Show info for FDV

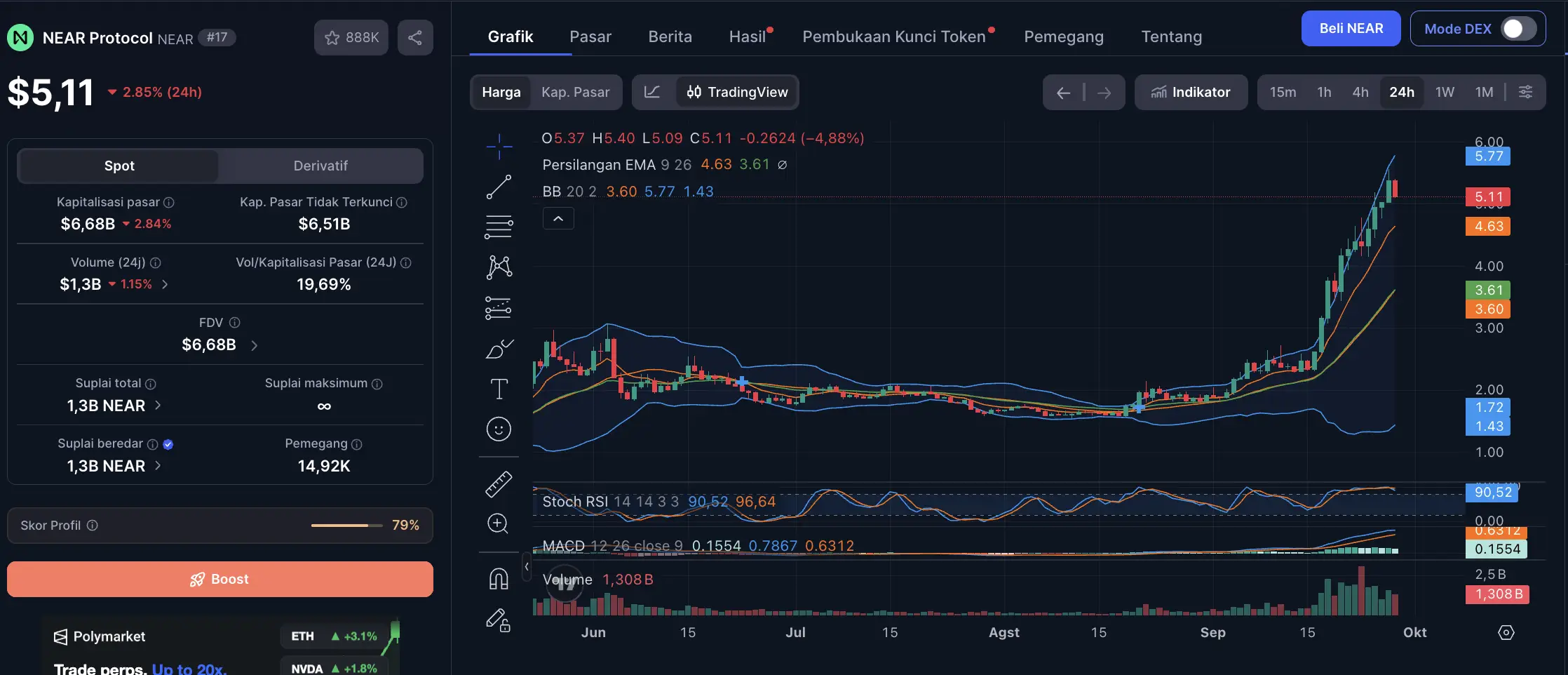(235, 323)
